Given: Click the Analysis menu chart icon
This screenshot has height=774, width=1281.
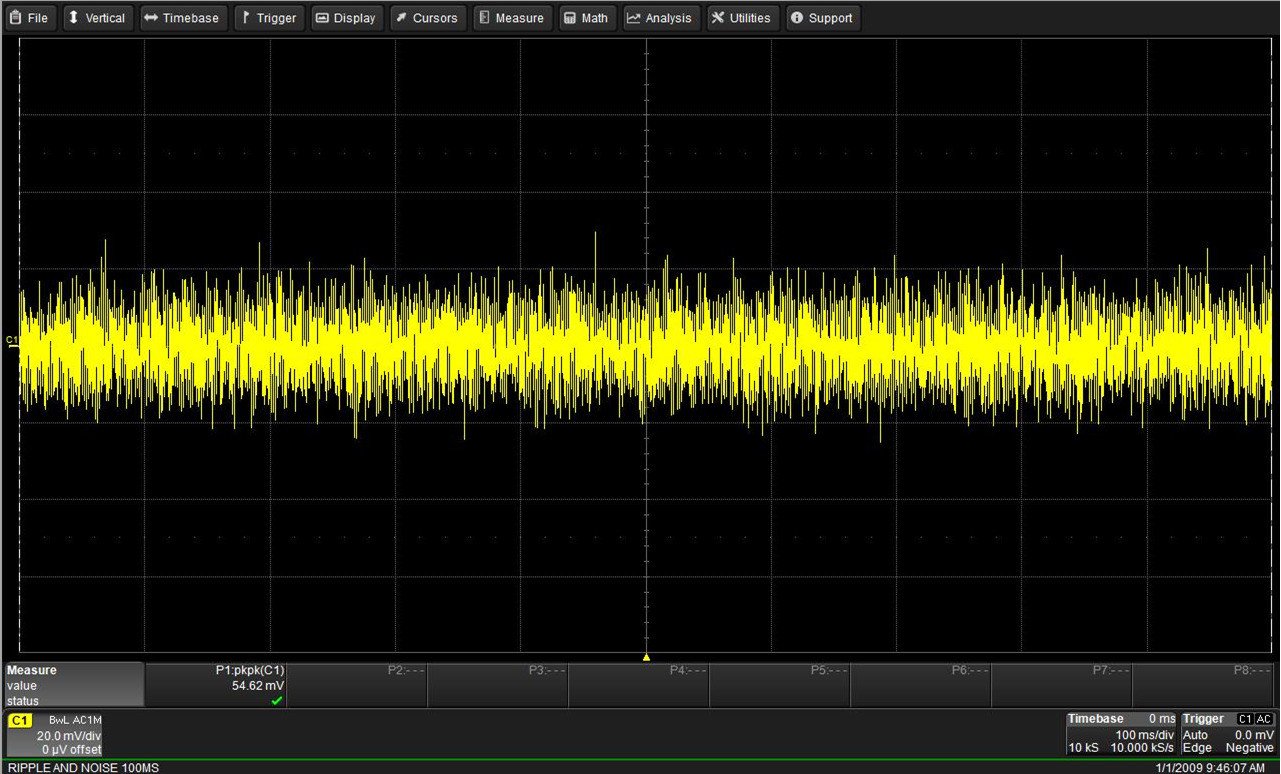Looking at the screenshot, I should 633,18.
